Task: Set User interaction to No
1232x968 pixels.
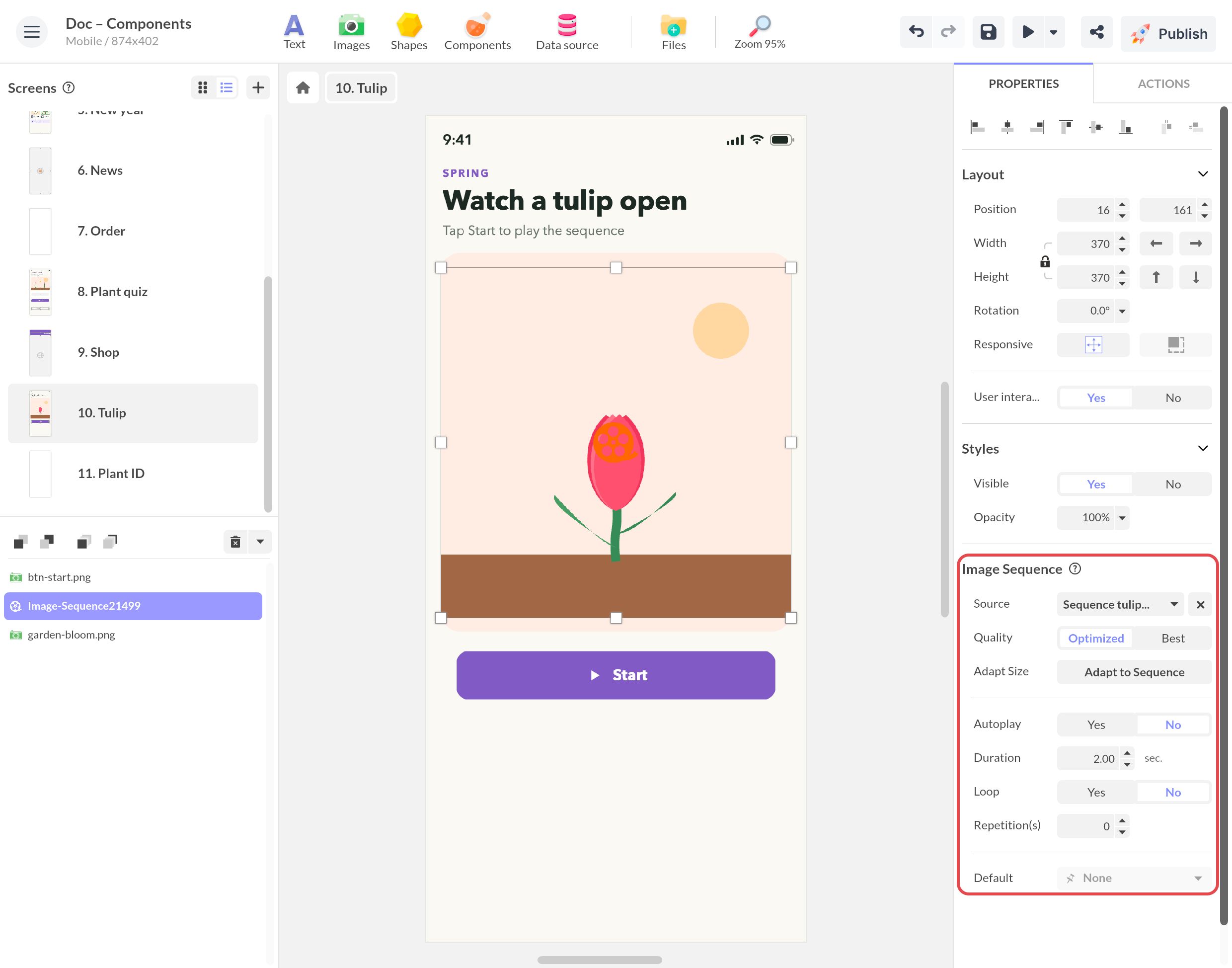Action: [x=1172, y=398]
